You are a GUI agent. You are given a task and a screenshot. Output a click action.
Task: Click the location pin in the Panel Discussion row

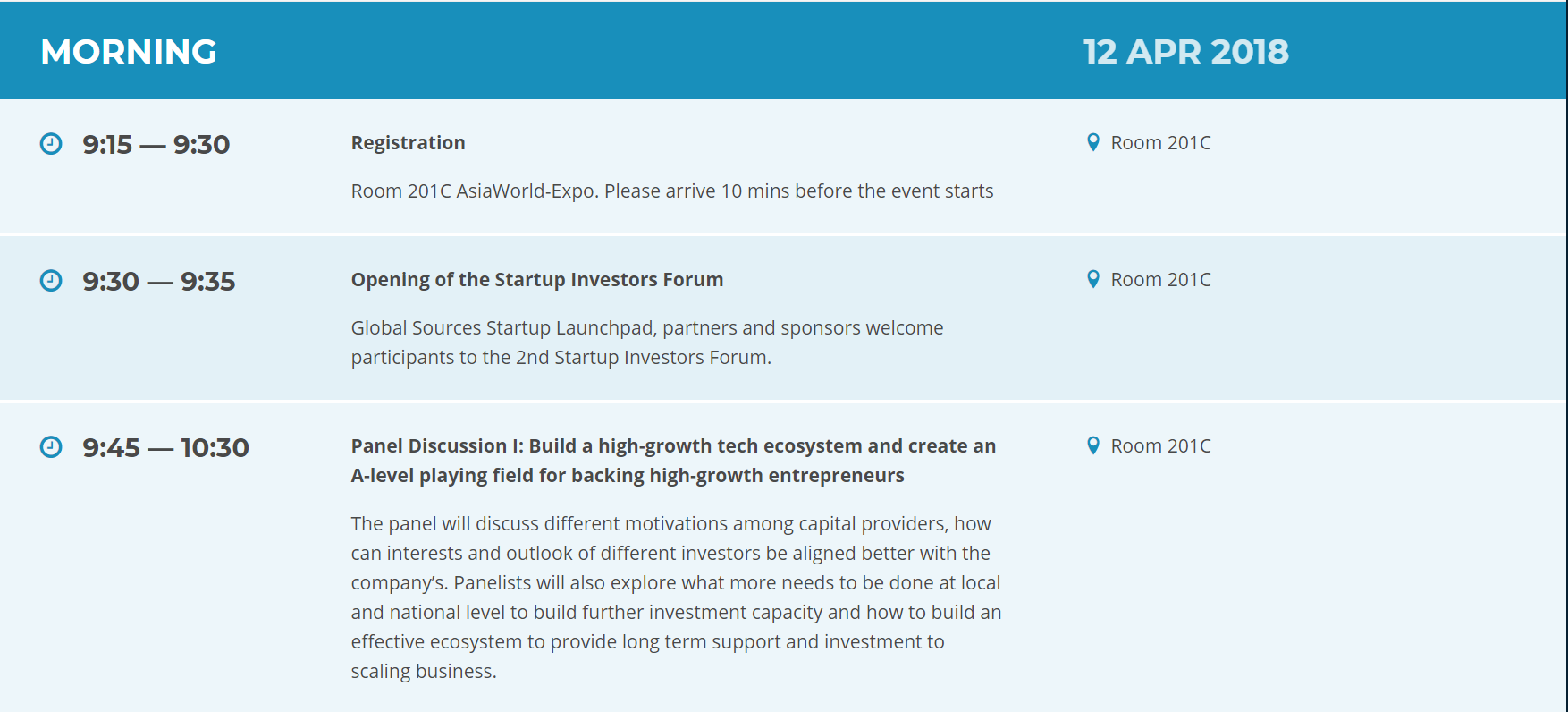[x=1092, y=445]
